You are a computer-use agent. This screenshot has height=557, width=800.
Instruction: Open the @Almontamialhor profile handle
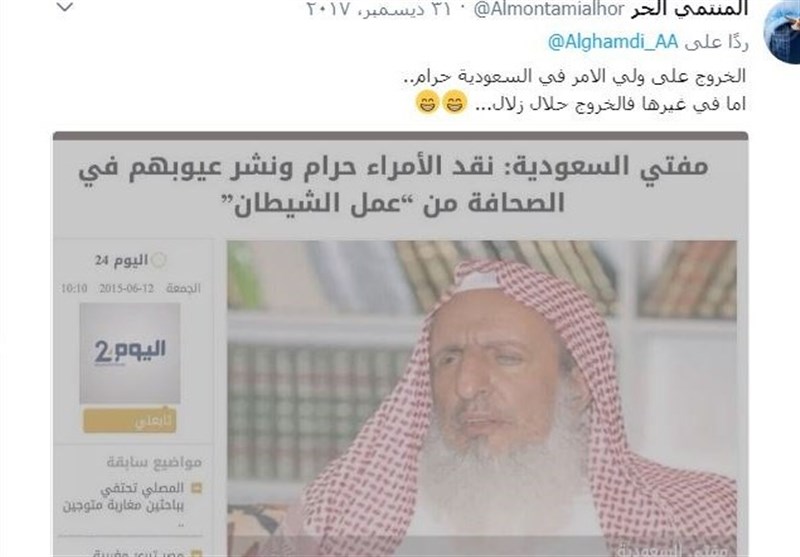(x=549, y=9)
